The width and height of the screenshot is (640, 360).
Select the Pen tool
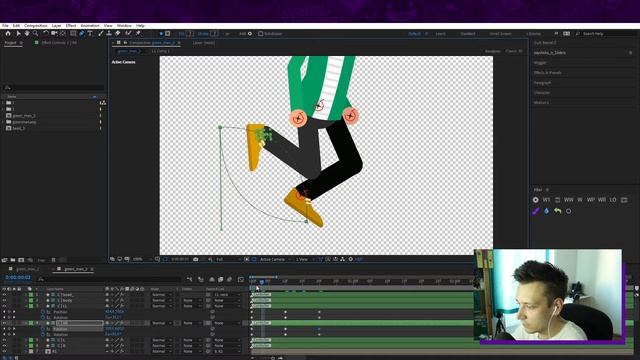(82, 33)
